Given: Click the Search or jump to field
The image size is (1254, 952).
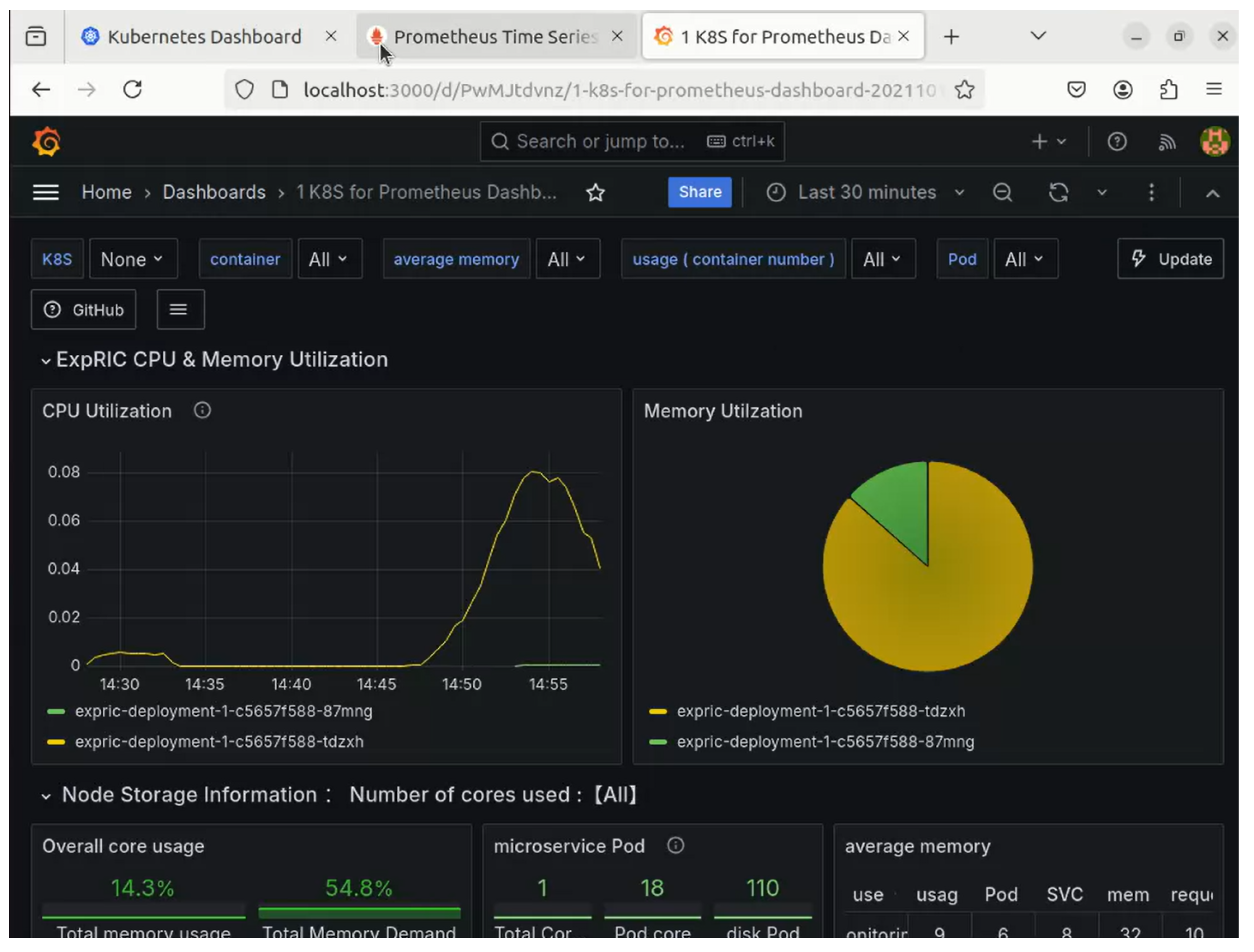Looking at the screenshot, I should (x=601, y=142).
